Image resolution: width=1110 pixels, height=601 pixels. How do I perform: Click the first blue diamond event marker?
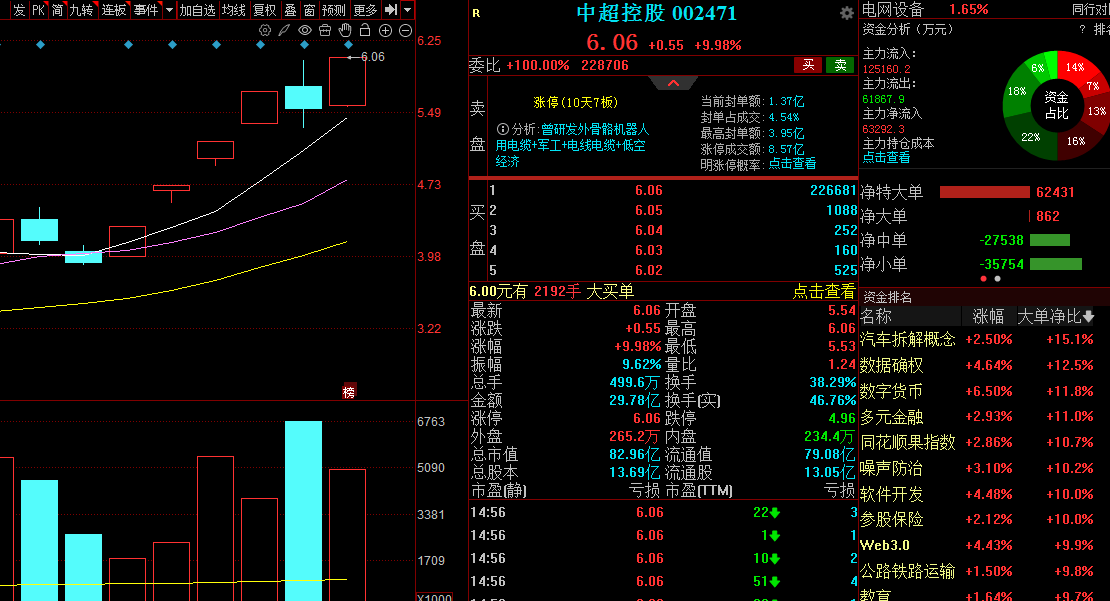(40, 45)
